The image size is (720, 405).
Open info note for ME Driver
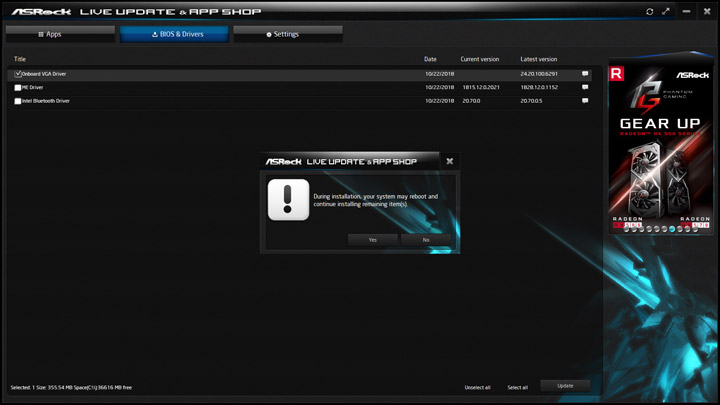tap(585, 87)
